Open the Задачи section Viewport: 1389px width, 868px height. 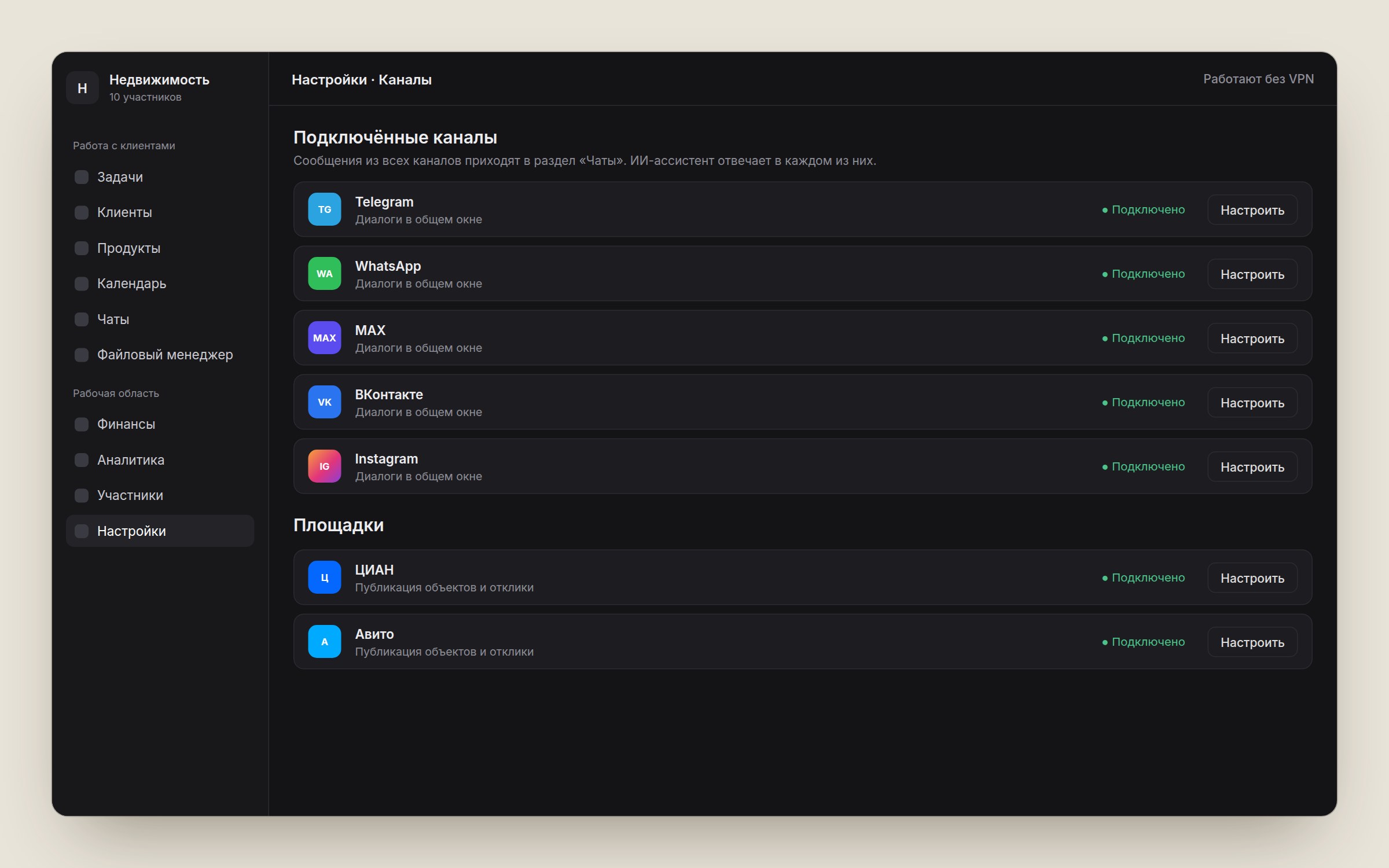pyautogui.click(x=160, y=177)
